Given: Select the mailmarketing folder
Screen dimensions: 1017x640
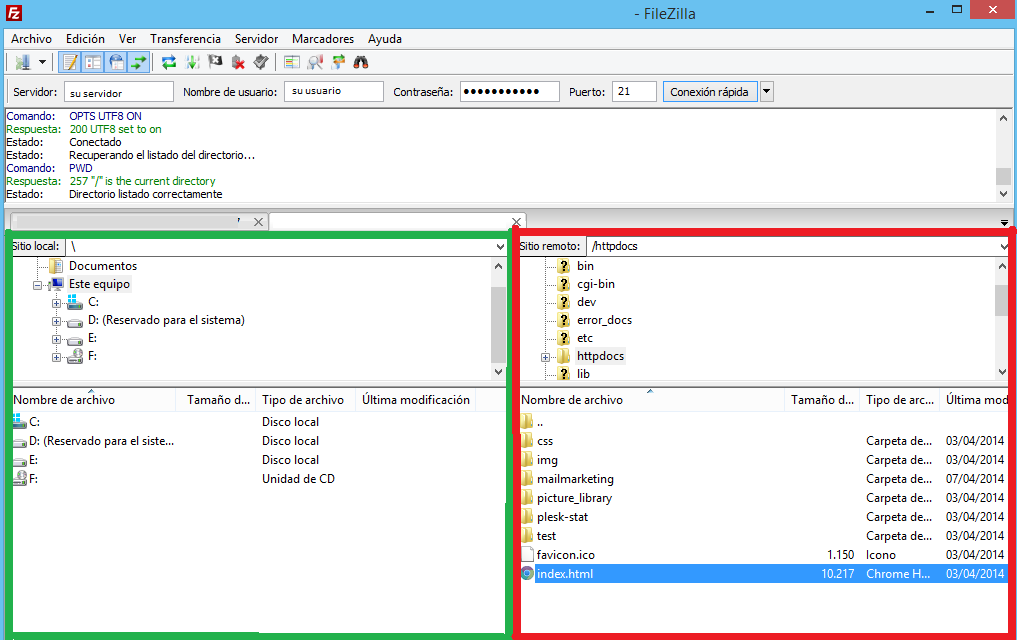Looking at the screenshot, I should [x=575, y=479].
